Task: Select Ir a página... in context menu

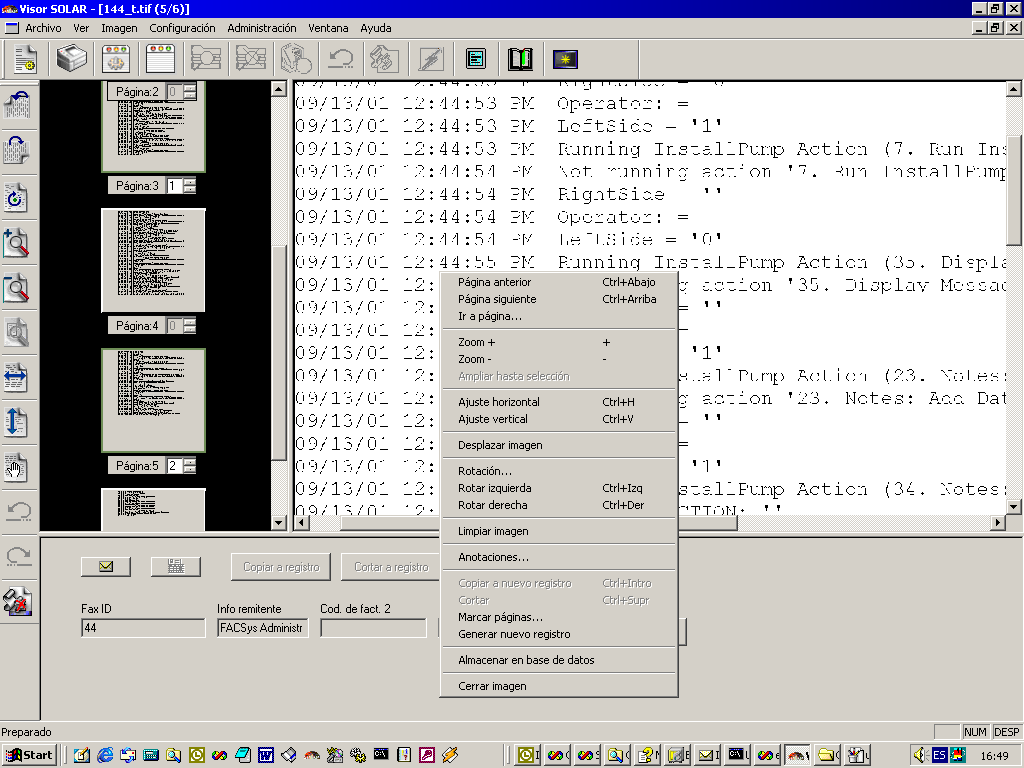Action: coord(559,316)
